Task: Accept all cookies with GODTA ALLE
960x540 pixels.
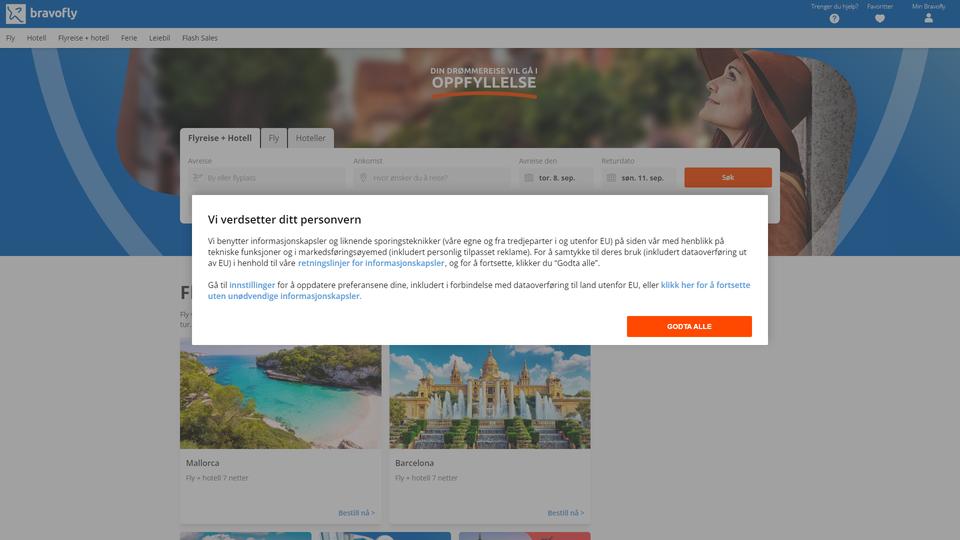Action: click(689, 326)
